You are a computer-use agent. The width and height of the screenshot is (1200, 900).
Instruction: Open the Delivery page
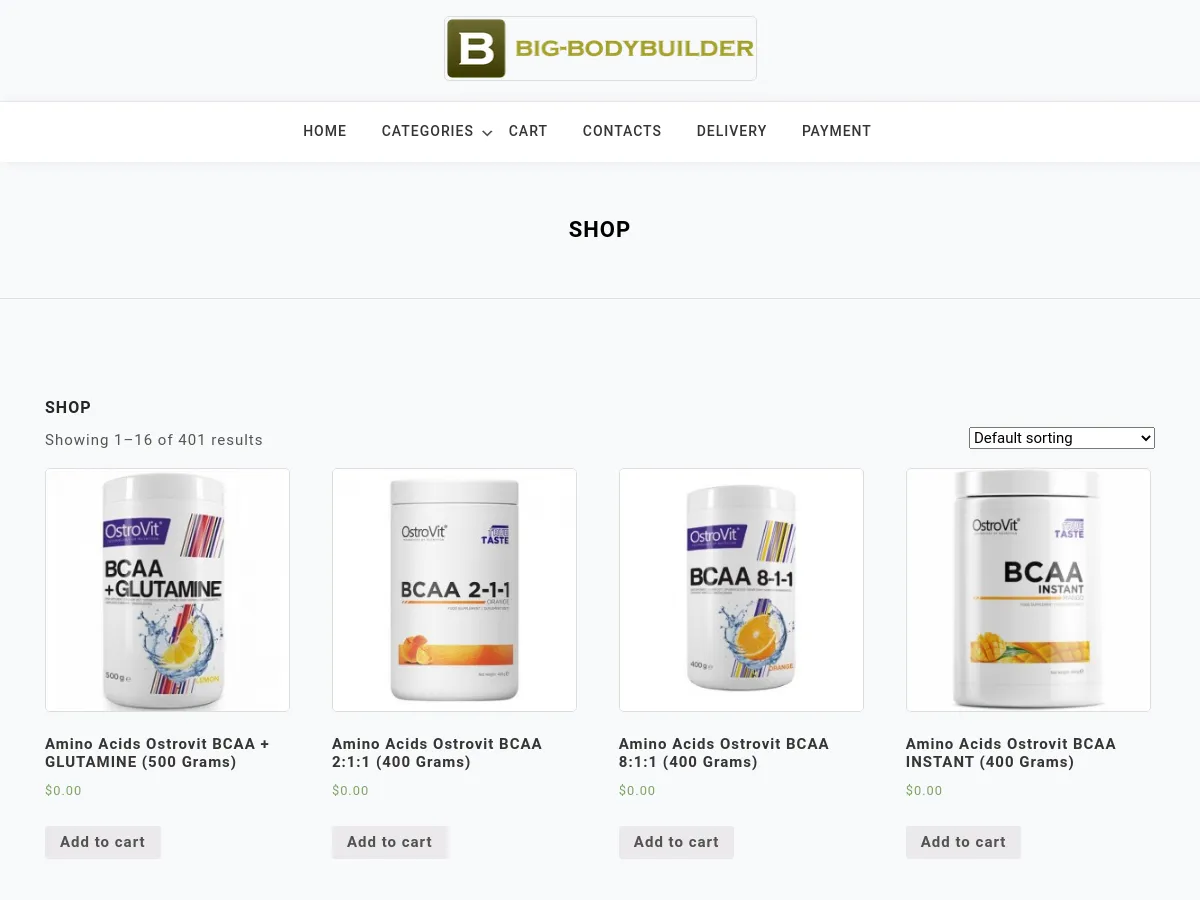pos(732,131)
